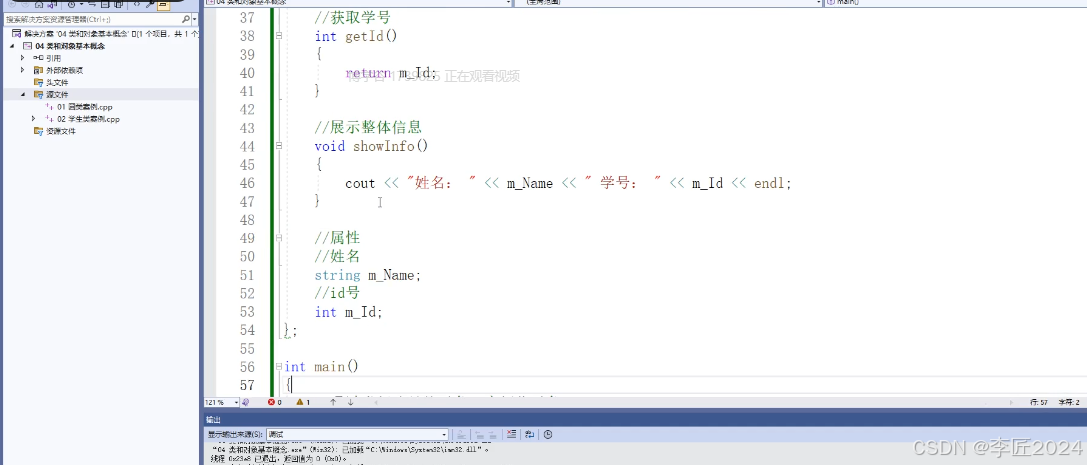The width and height of the screenshot is (1087, 465).
Task: Go to previous issue with up arrow
Action: pos(333,402)
